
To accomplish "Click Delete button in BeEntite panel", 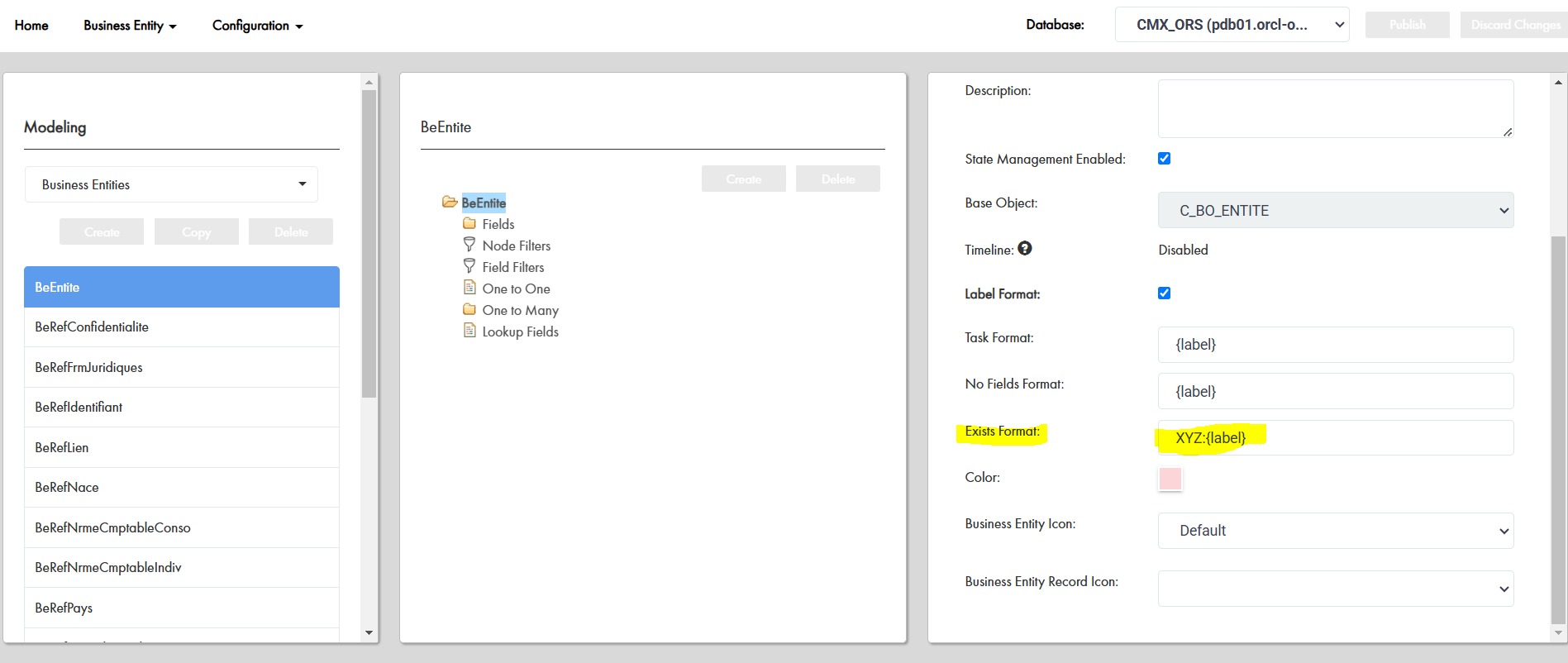I will 838,179.
